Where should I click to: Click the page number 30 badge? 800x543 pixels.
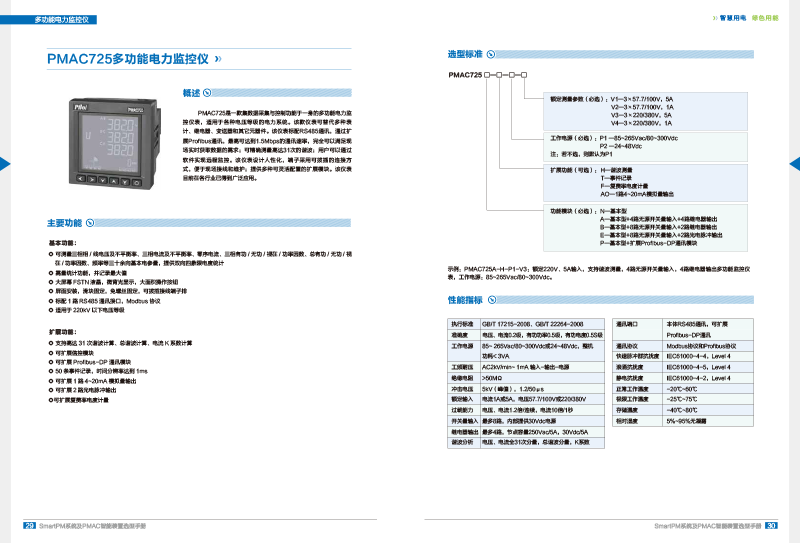click(x=771, y=523)
